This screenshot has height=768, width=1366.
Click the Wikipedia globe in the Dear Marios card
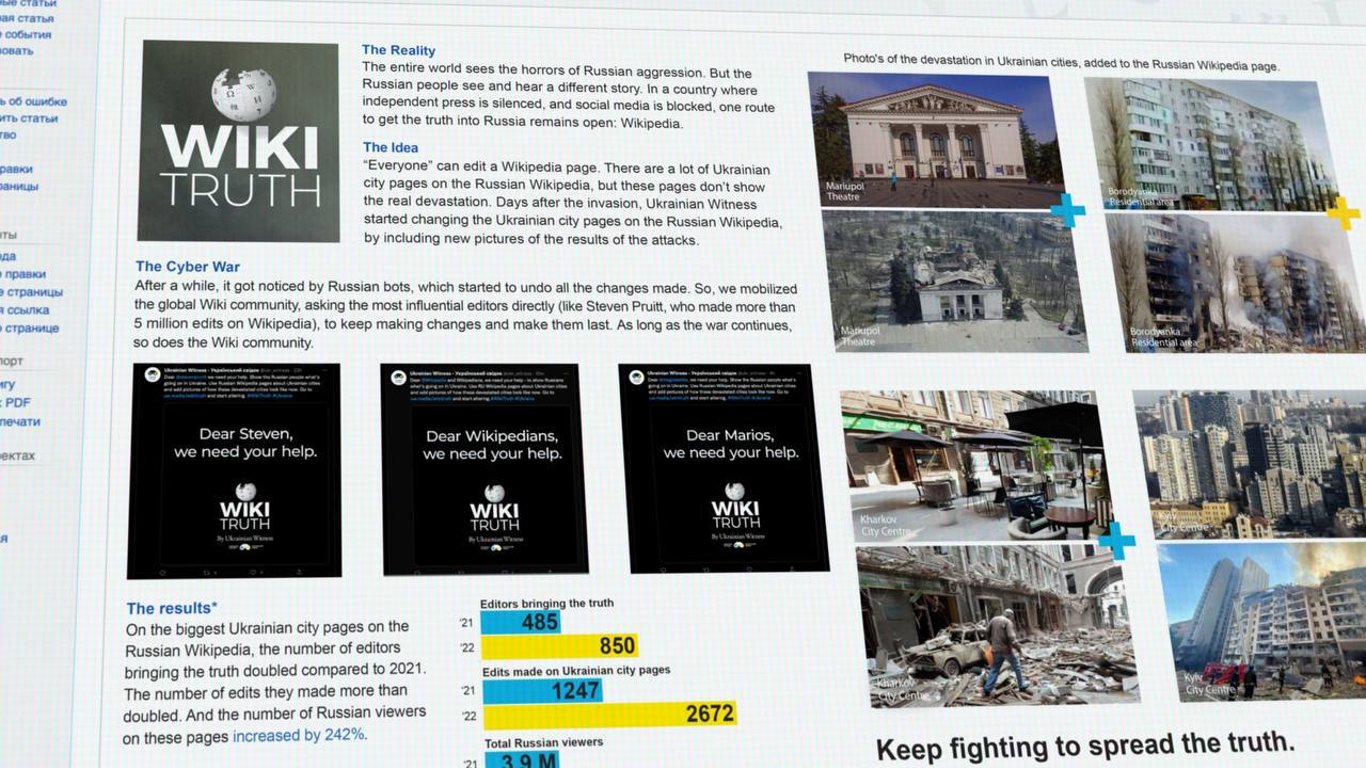coord(735,491)
